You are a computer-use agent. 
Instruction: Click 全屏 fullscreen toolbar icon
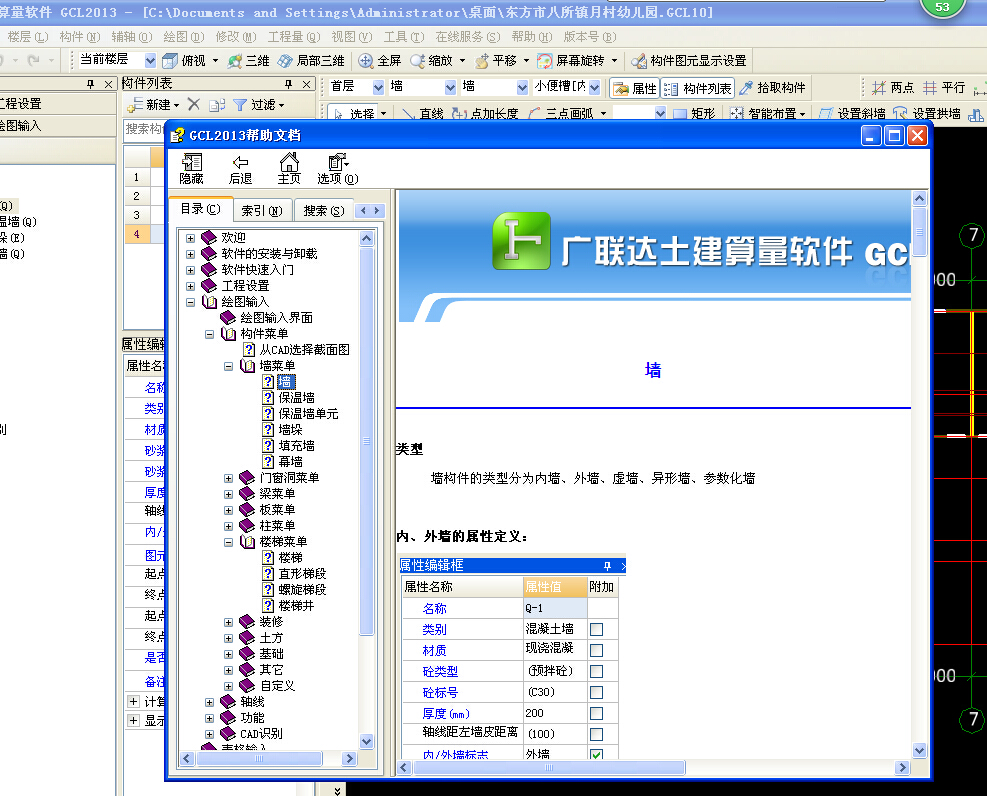pos(366,60)
